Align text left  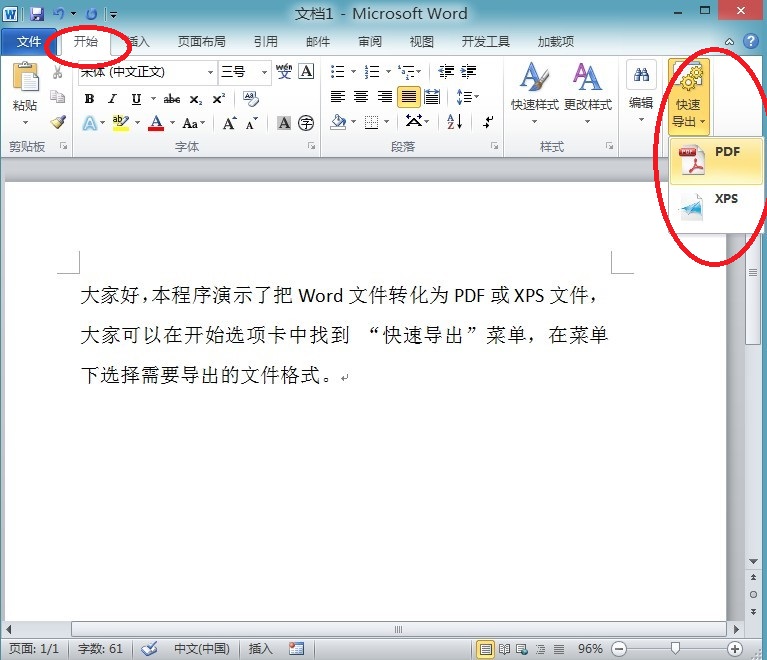(338, 96)
